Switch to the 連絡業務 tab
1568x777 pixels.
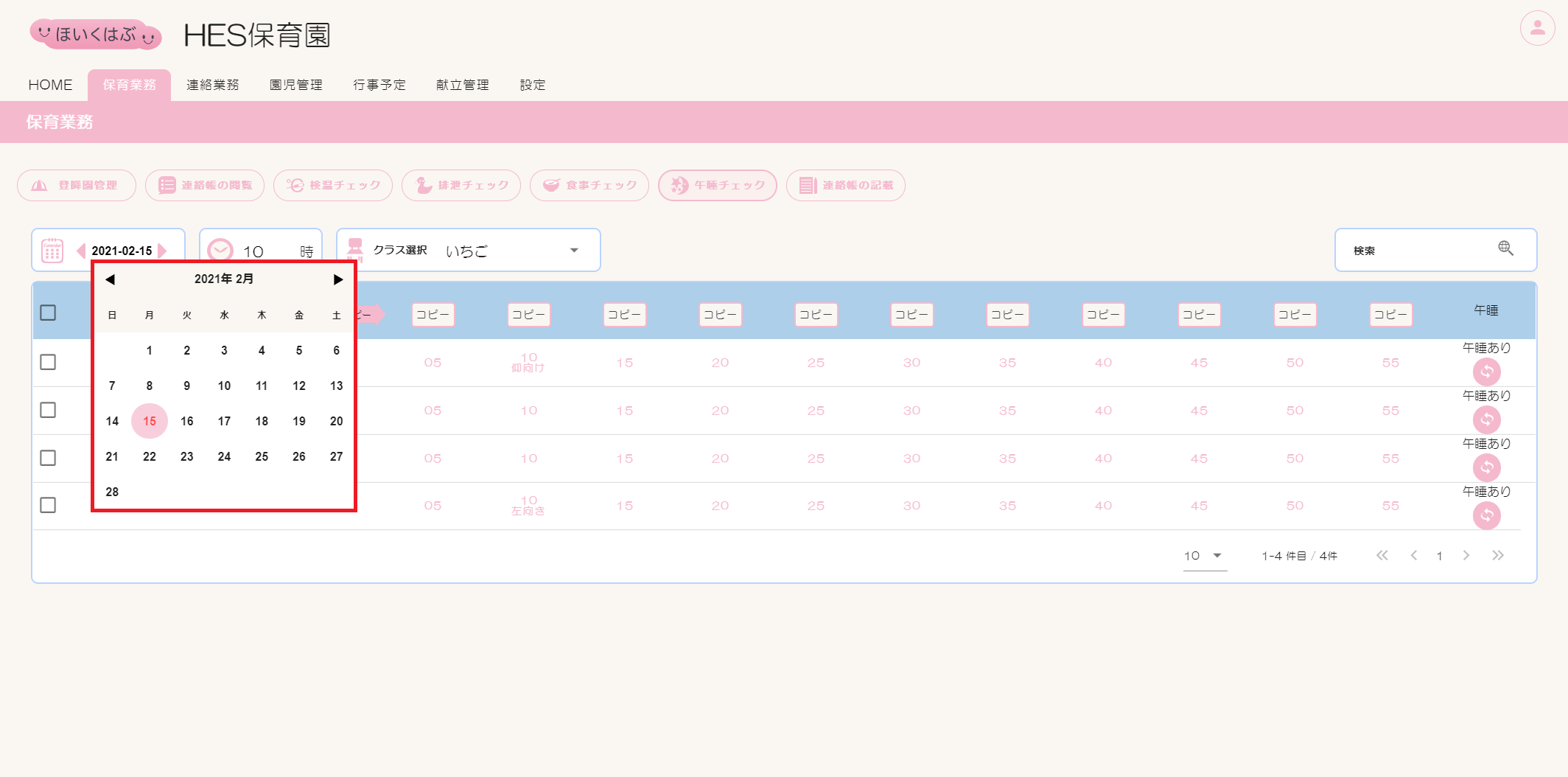tap(212, 85)
